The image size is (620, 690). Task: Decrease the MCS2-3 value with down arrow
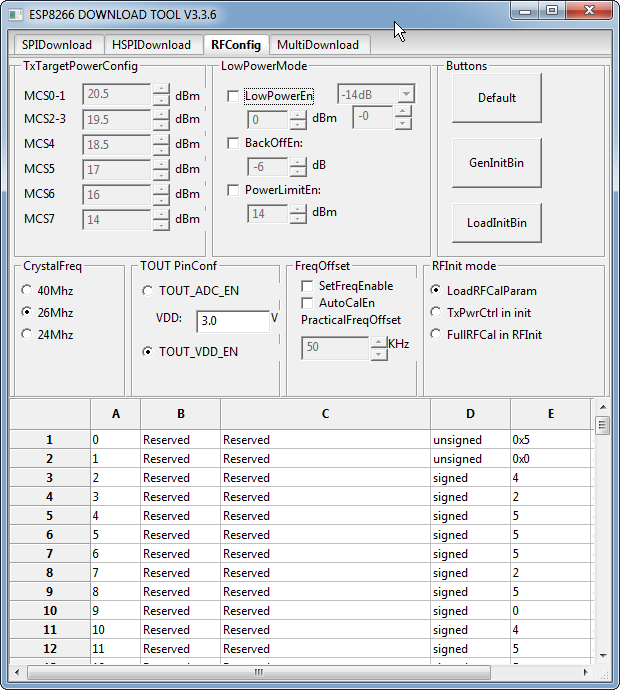[161, 125]
